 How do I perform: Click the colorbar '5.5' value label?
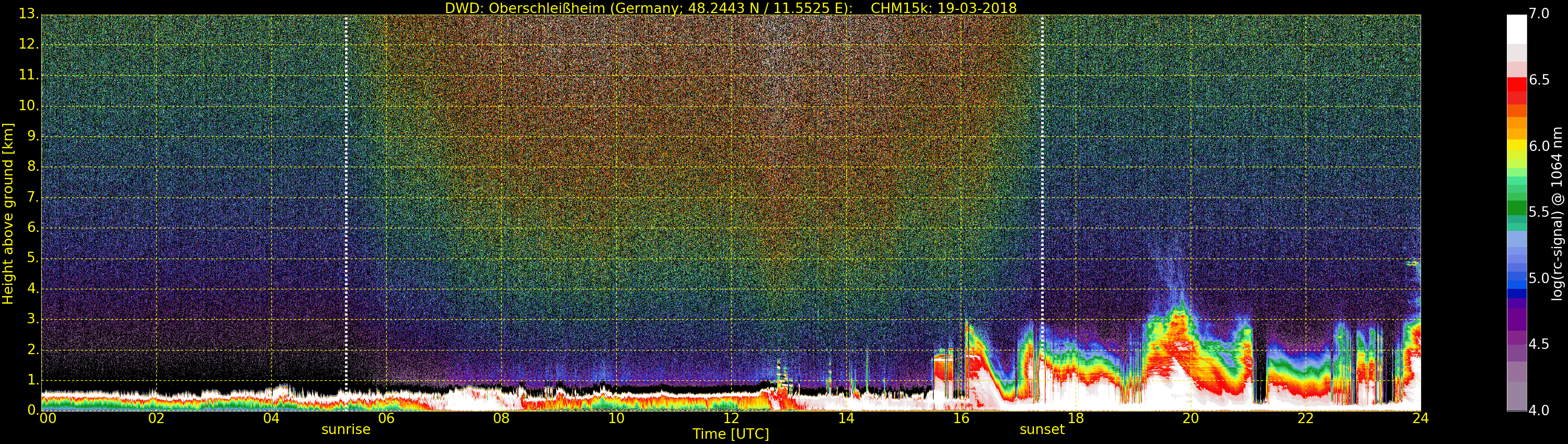point(1539,212)
